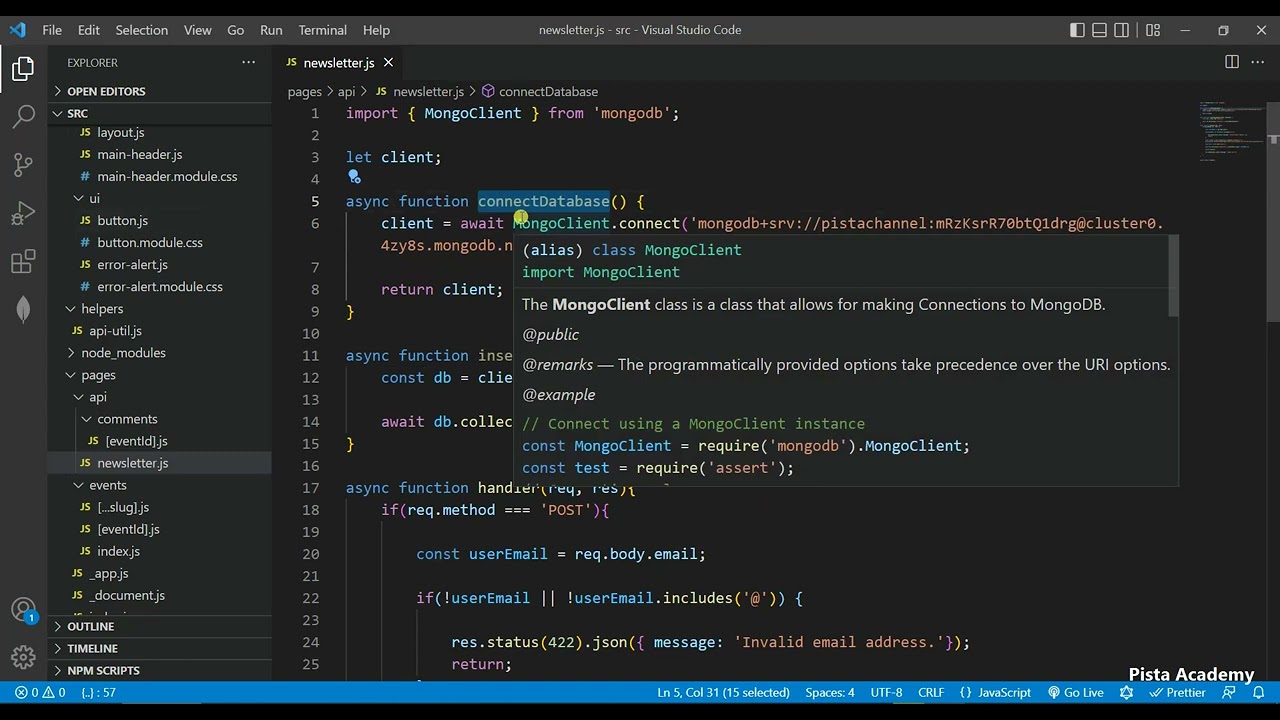
Task: Click the feedback icon in status bar
Action: [x=1231, y=692]
